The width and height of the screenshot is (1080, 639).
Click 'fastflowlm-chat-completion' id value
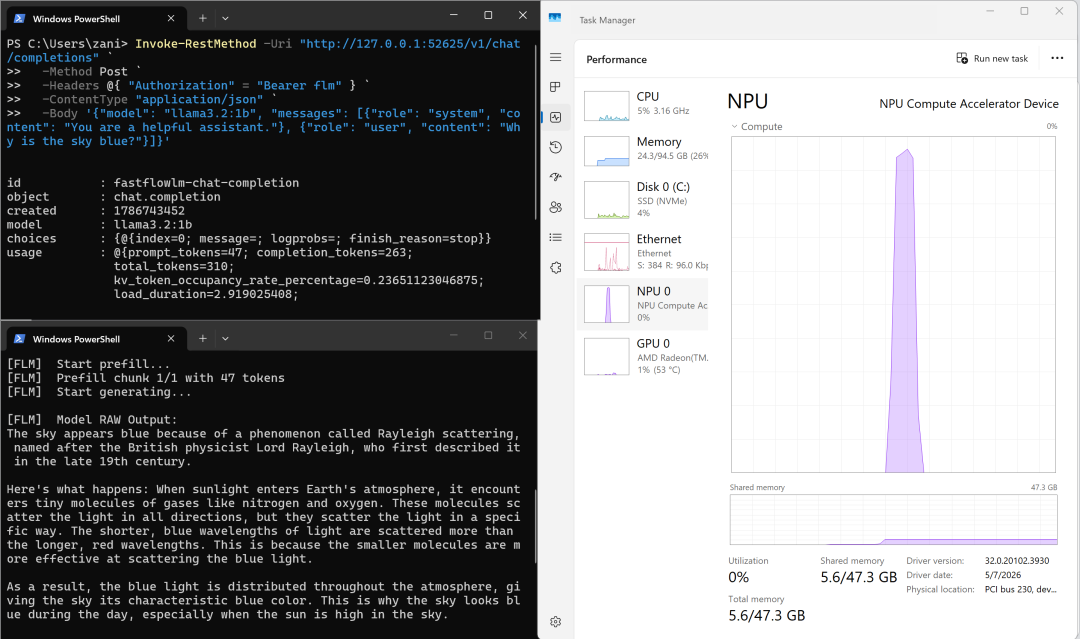tap(206, 182)
